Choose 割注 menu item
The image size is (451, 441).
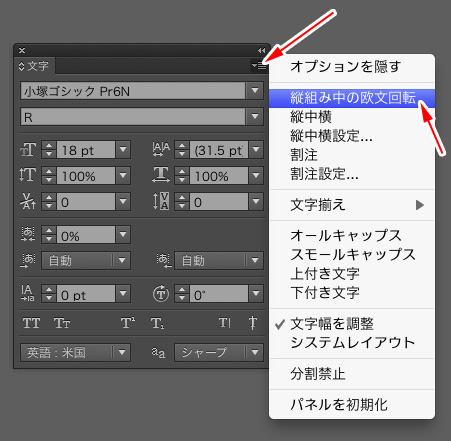pos(352,155)
